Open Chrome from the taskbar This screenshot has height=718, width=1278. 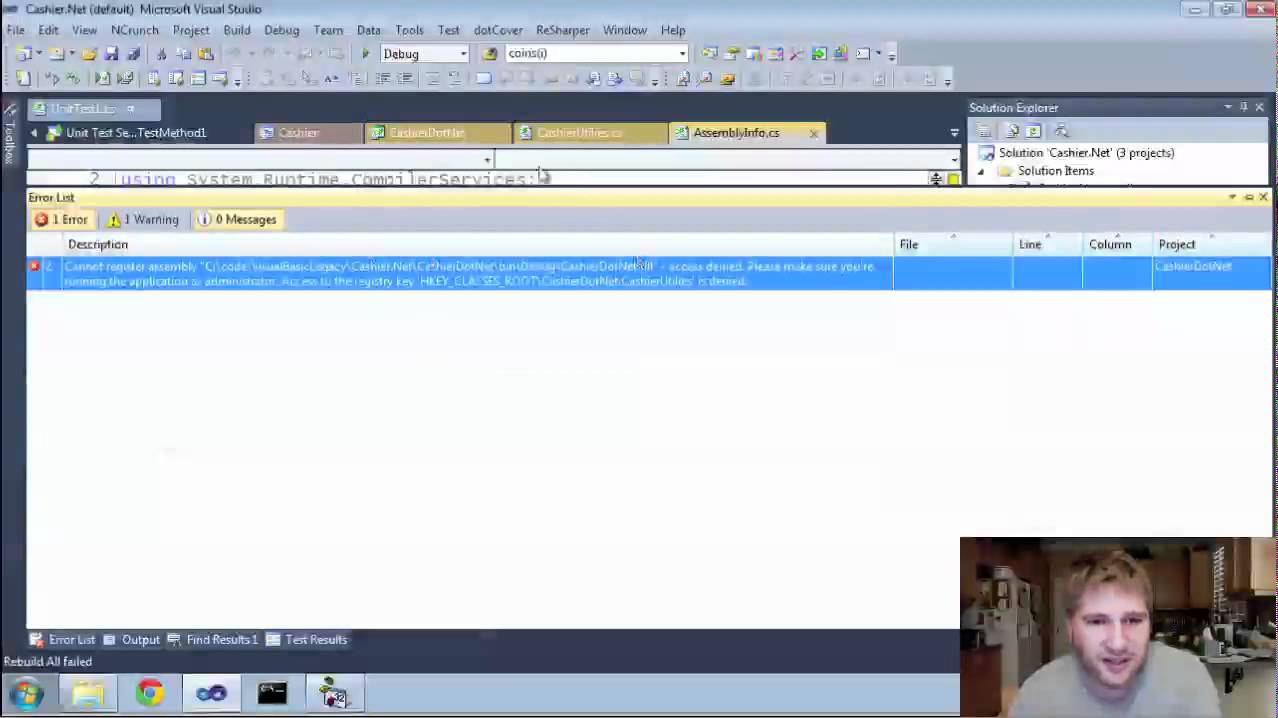click(x=150, y=694)
